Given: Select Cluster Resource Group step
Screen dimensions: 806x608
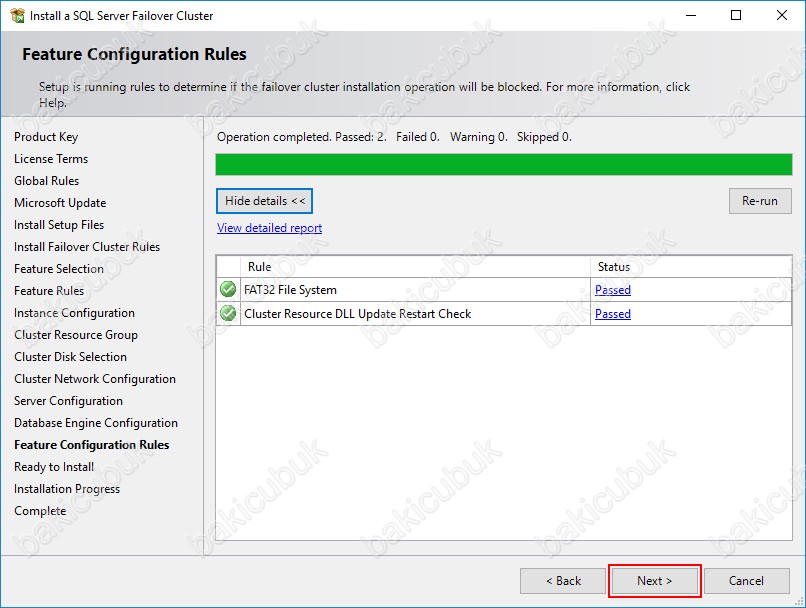Looking at the screenshot, I should click(x=76, y=335).
